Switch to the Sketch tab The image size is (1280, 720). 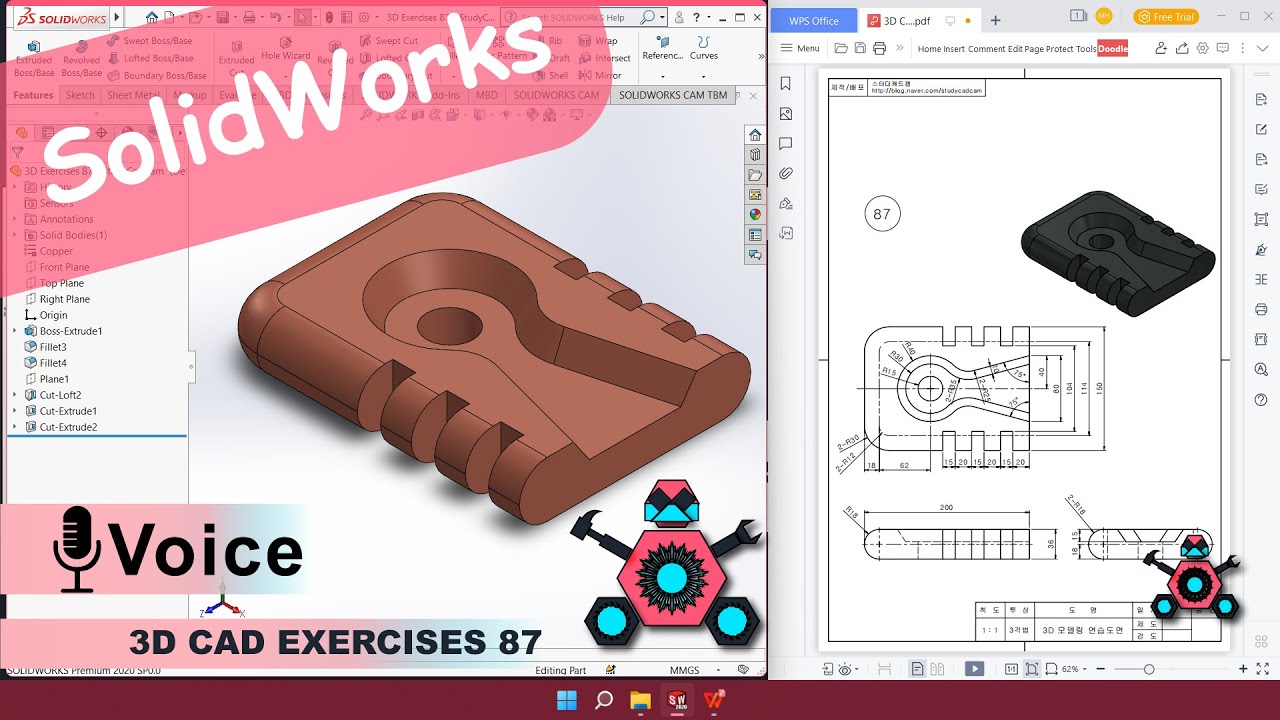(80, 95)
